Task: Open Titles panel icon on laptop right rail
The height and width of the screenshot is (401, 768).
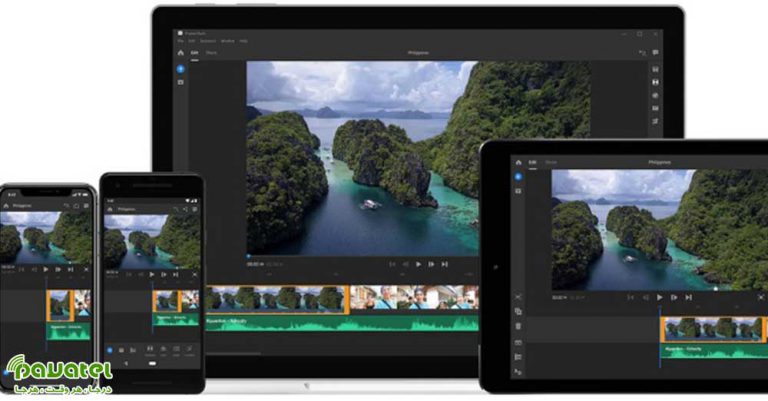Action: point(655,70)
